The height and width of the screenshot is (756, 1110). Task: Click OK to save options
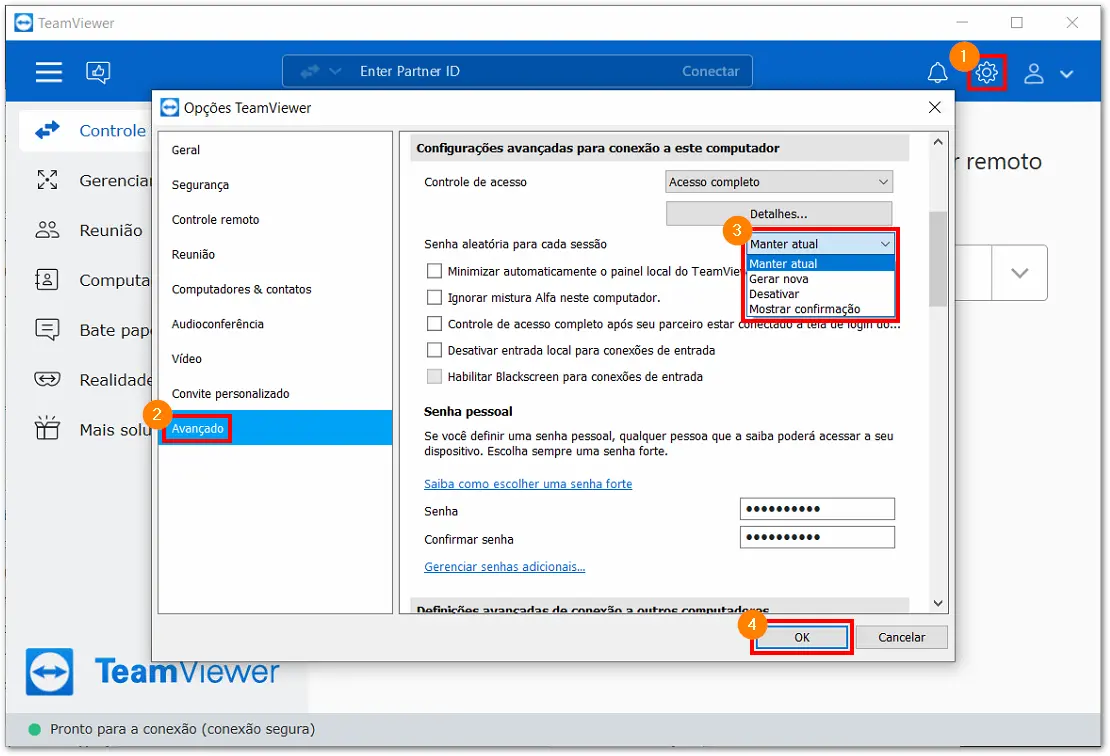[801, 637]
